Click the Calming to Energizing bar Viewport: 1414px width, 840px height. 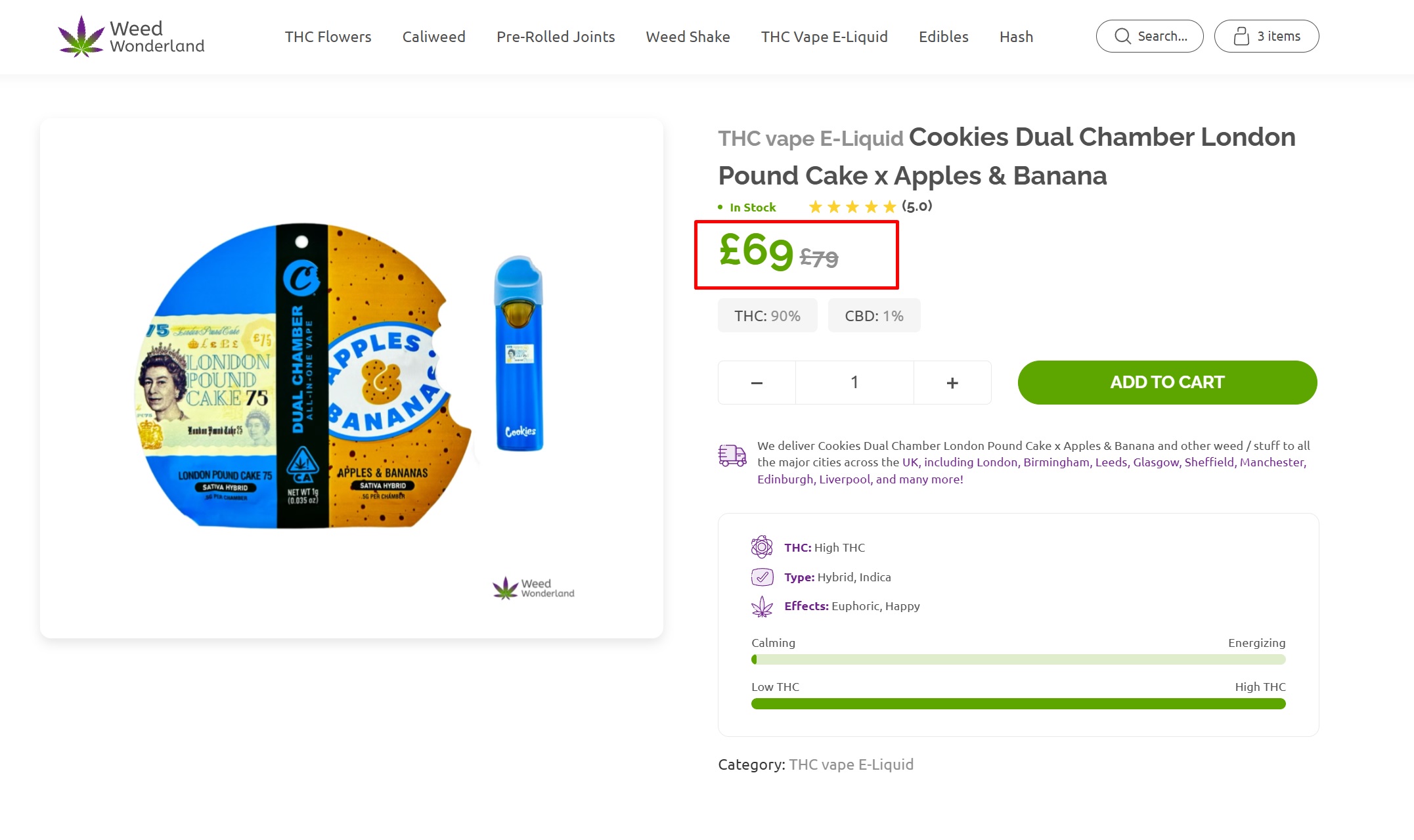pos(1018,659)
